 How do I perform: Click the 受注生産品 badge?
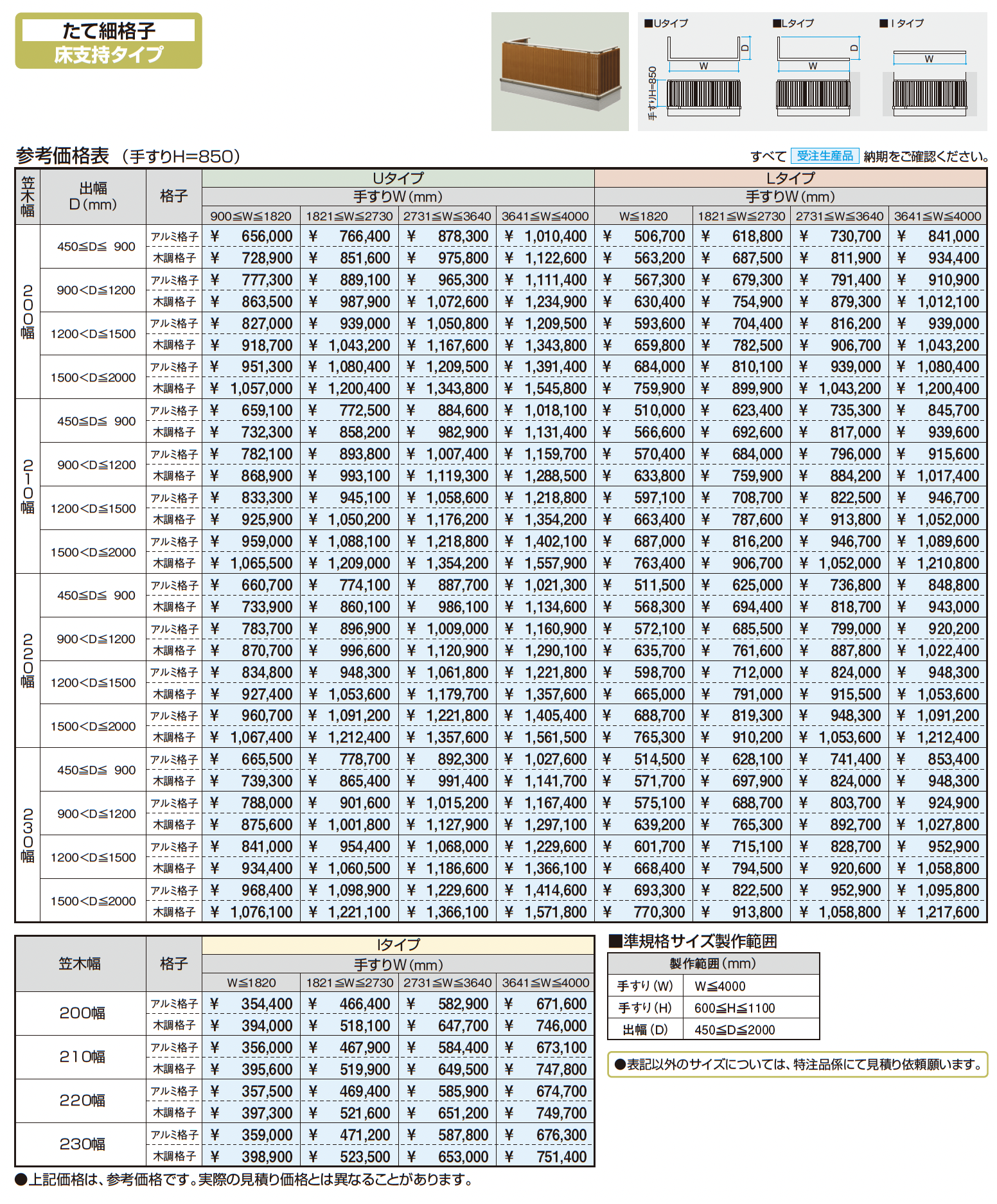(x=825, y=155)
